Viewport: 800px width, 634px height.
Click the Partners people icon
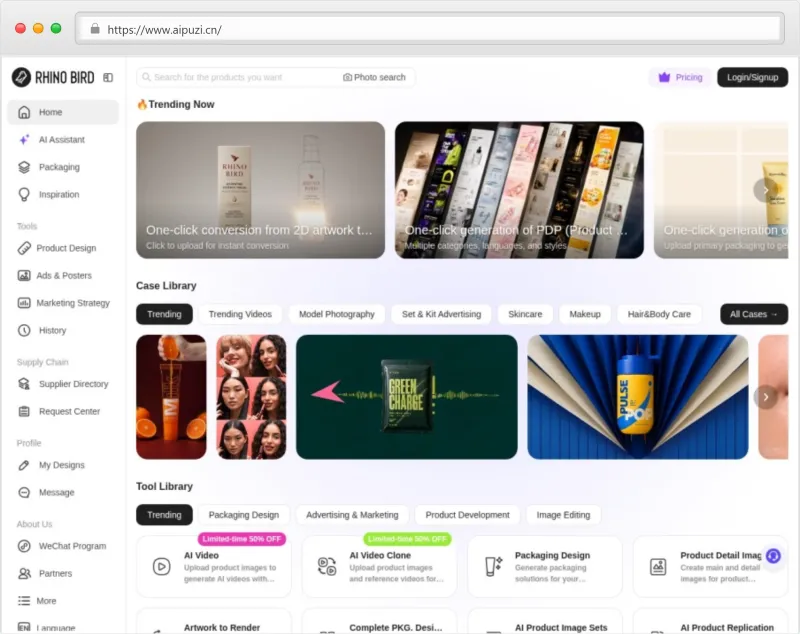(24, 574)
